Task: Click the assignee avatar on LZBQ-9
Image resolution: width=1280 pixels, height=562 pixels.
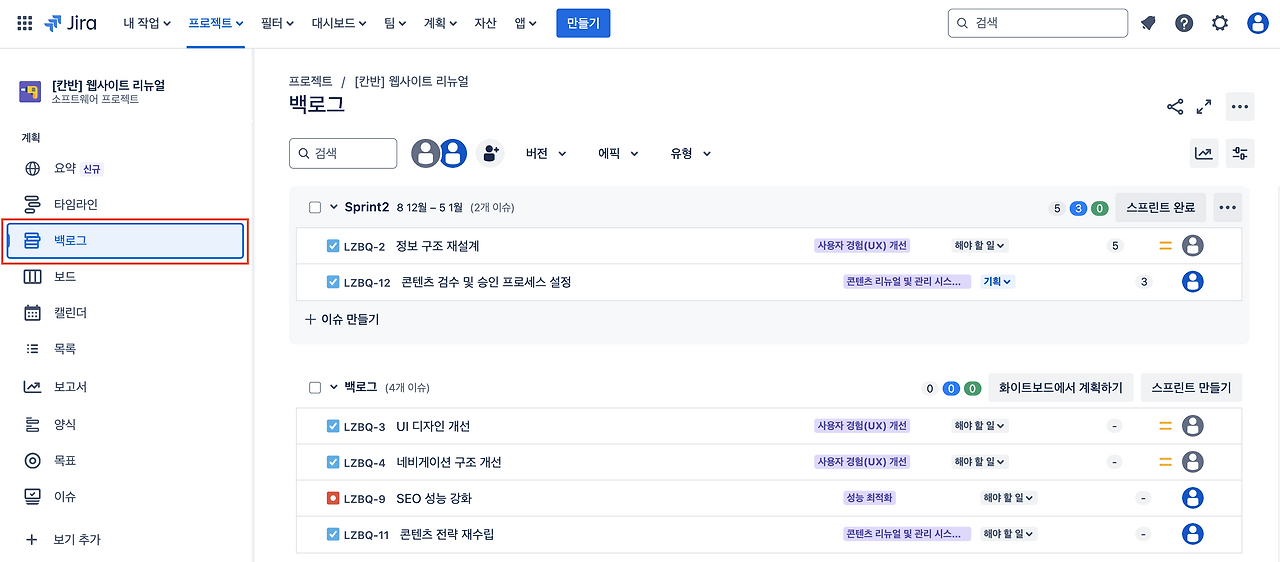Action: point(1192,498)
